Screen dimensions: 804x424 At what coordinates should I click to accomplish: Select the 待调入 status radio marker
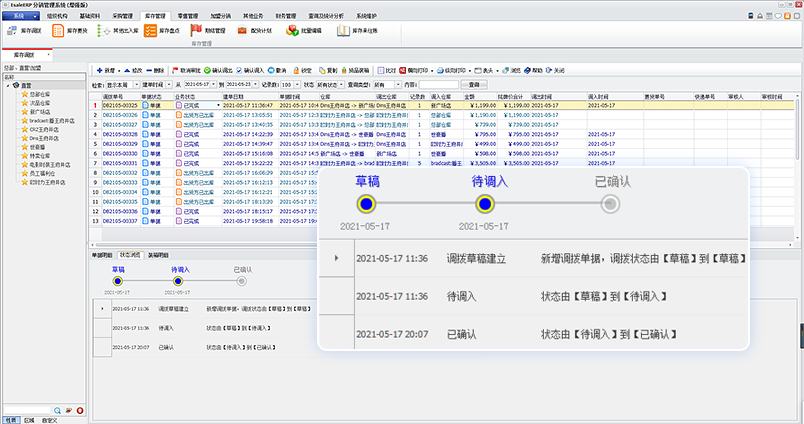[x=179, y=281]
